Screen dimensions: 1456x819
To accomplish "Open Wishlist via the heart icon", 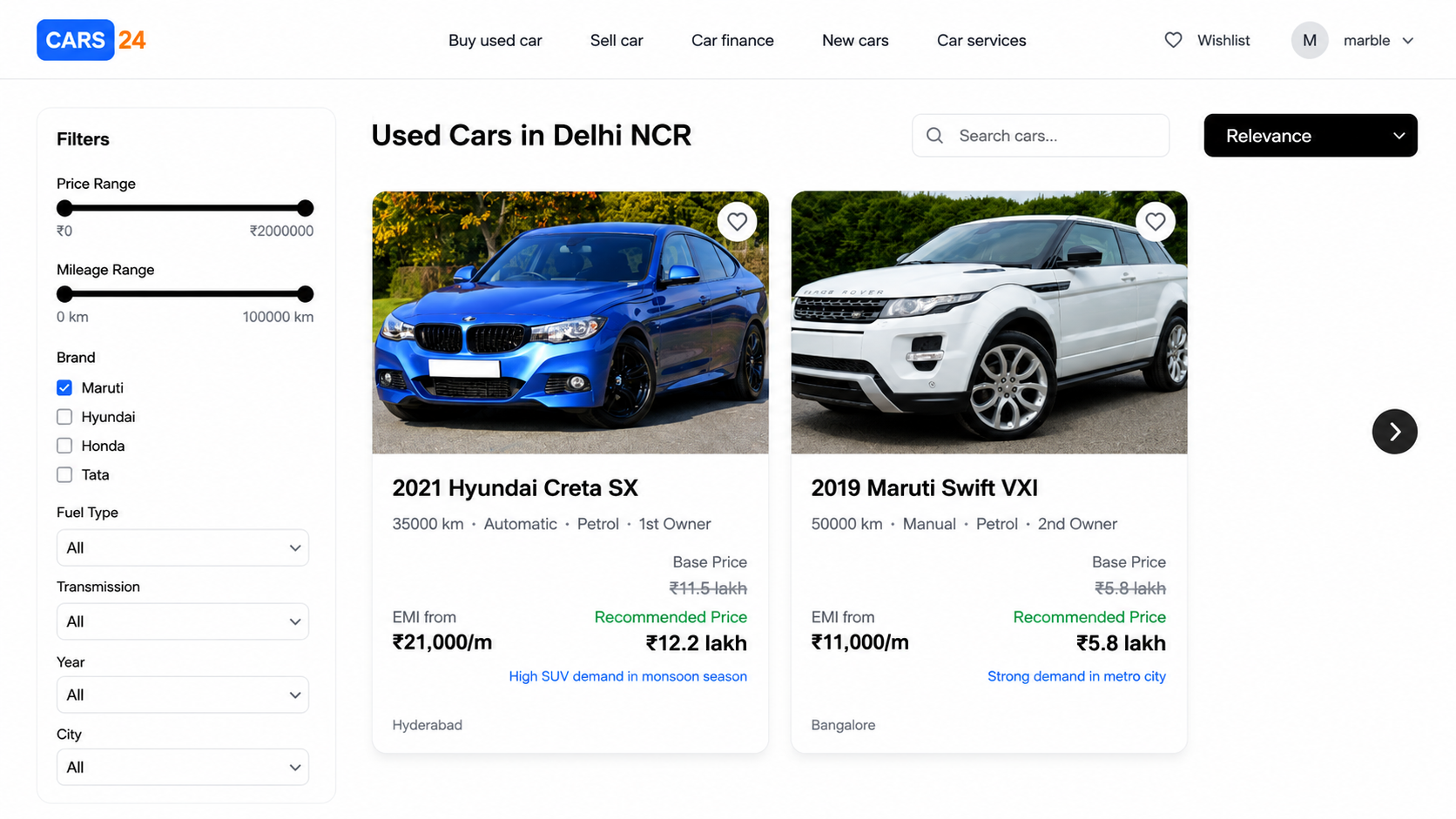I will (1173, 40).
